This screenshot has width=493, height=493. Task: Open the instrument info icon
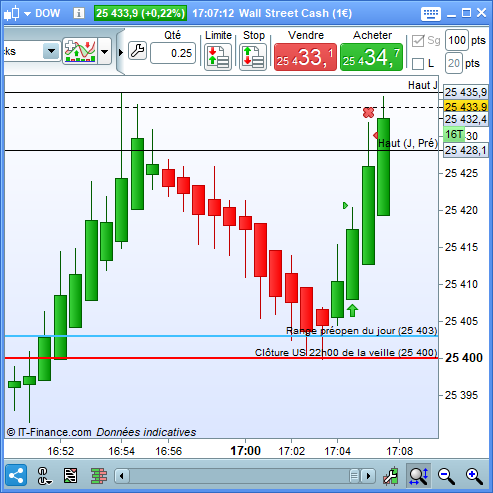click(79, 13)
